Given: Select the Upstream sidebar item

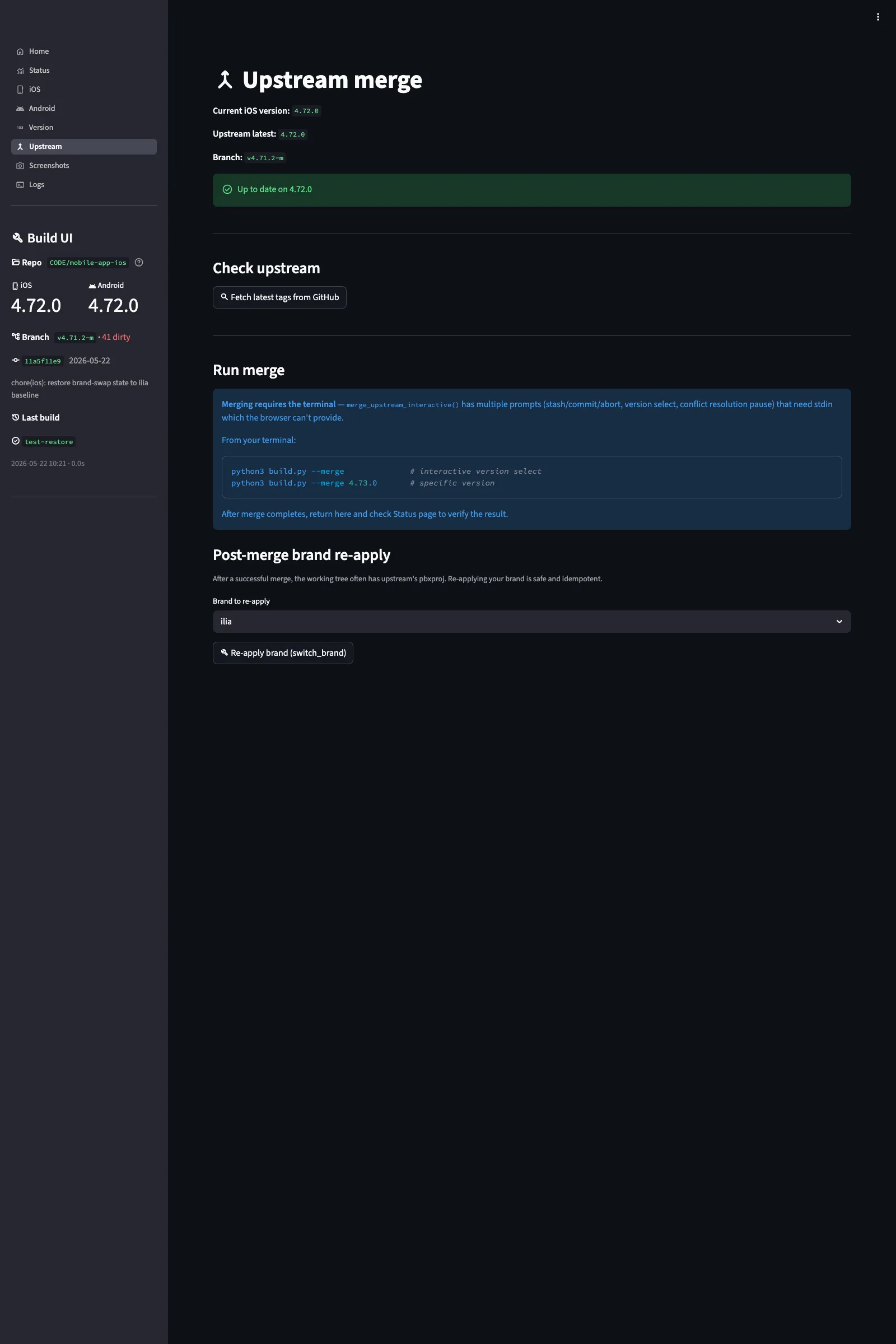Looking at the screenshot, I should [83, 146].
